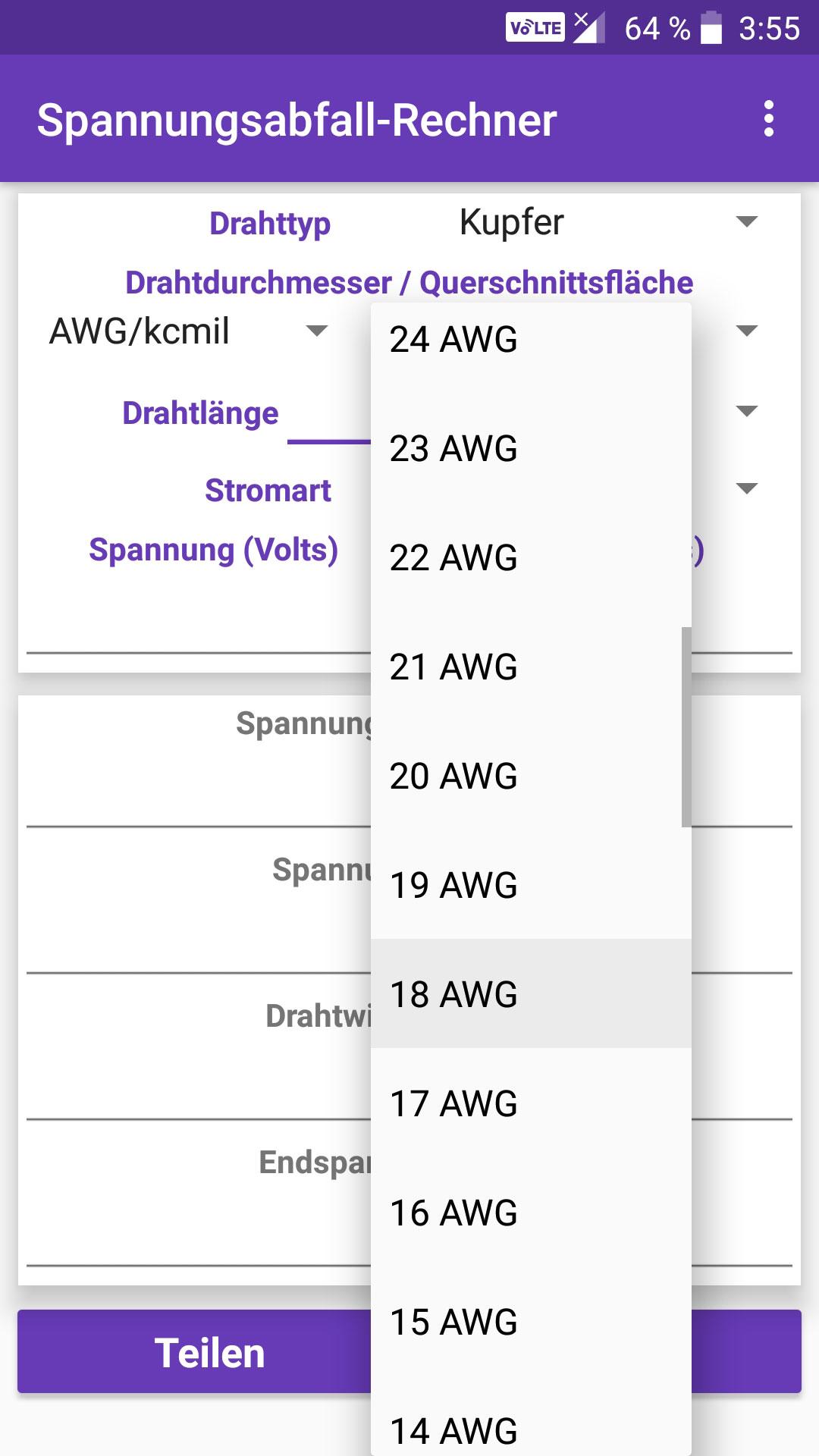
Task: Click the wire gauge list scrollbar
Action: tap(686, 726)
